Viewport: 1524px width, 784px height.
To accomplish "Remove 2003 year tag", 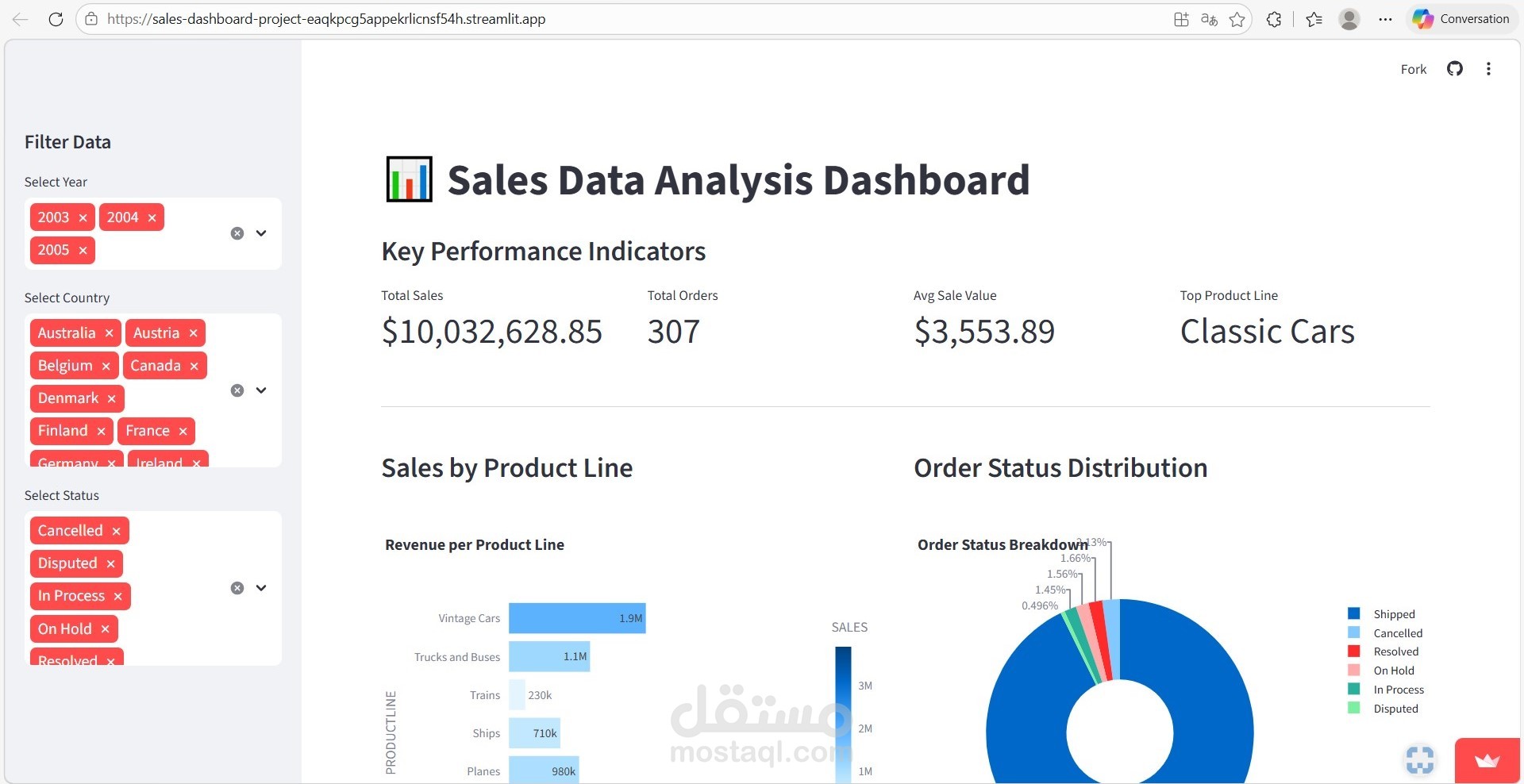I will point(83,217).
